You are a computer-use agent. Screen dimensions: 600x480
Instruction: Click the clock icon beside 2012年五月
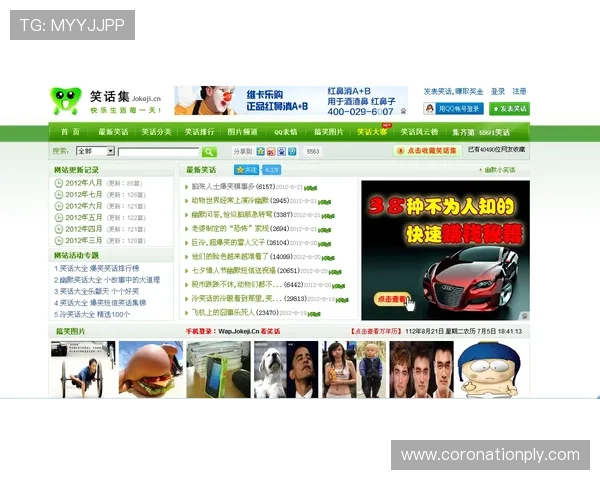click(59, 217)
